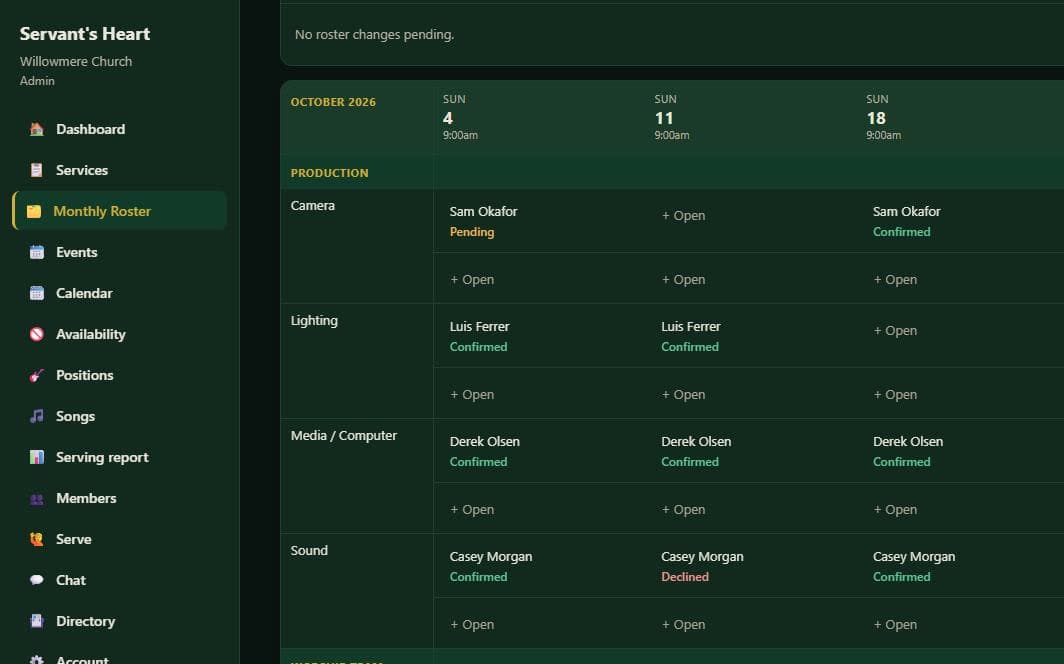Select Derek Olsen's Media assignment on Oct 11
The image size is (1064, 664).
point(696,451)
